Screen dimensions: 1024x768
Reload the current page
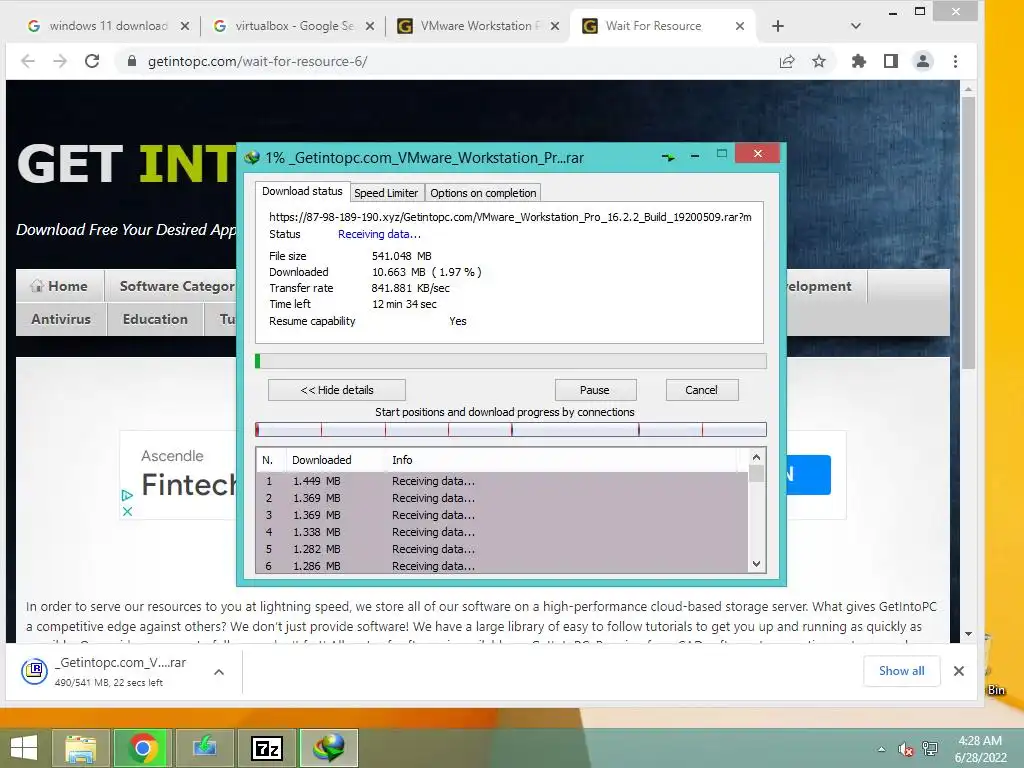92,61
